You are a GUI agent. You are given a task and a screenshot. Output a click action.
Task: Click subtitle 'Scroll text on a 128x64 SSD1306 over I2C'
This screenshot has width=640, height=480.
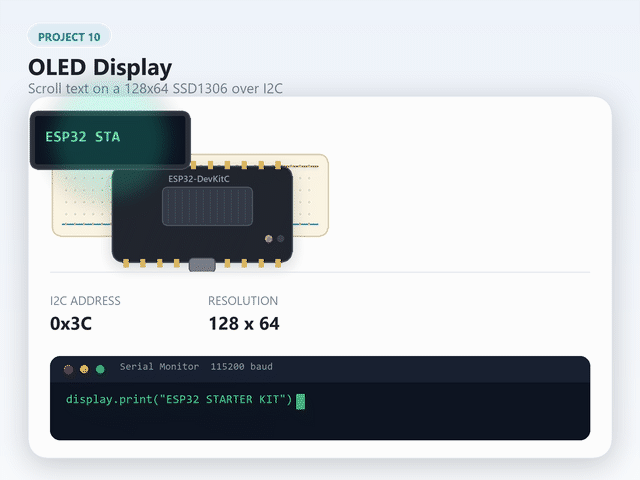coord(155,89)
